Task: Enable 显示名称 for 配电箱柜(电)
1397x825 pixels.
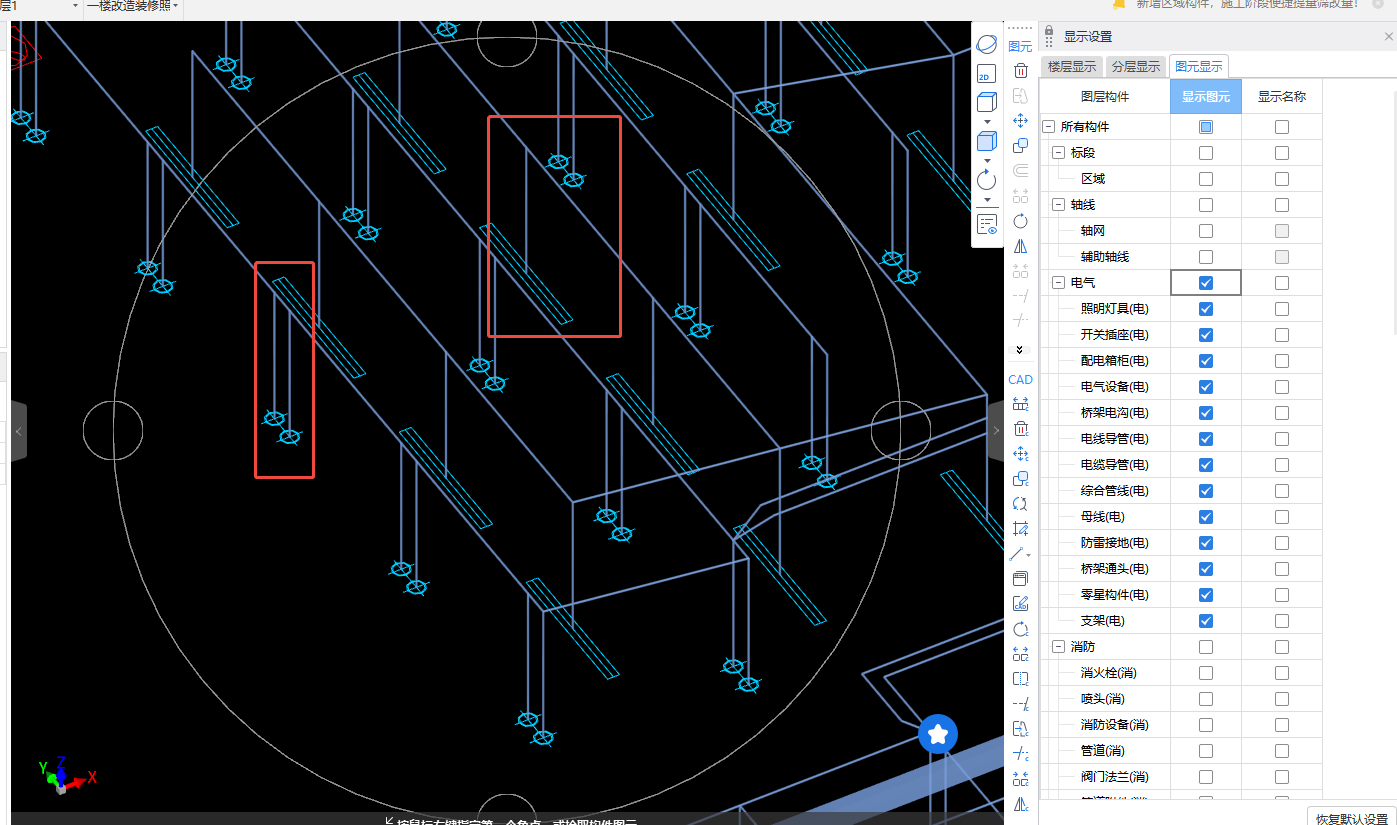Action: [x=1282, y=361]
